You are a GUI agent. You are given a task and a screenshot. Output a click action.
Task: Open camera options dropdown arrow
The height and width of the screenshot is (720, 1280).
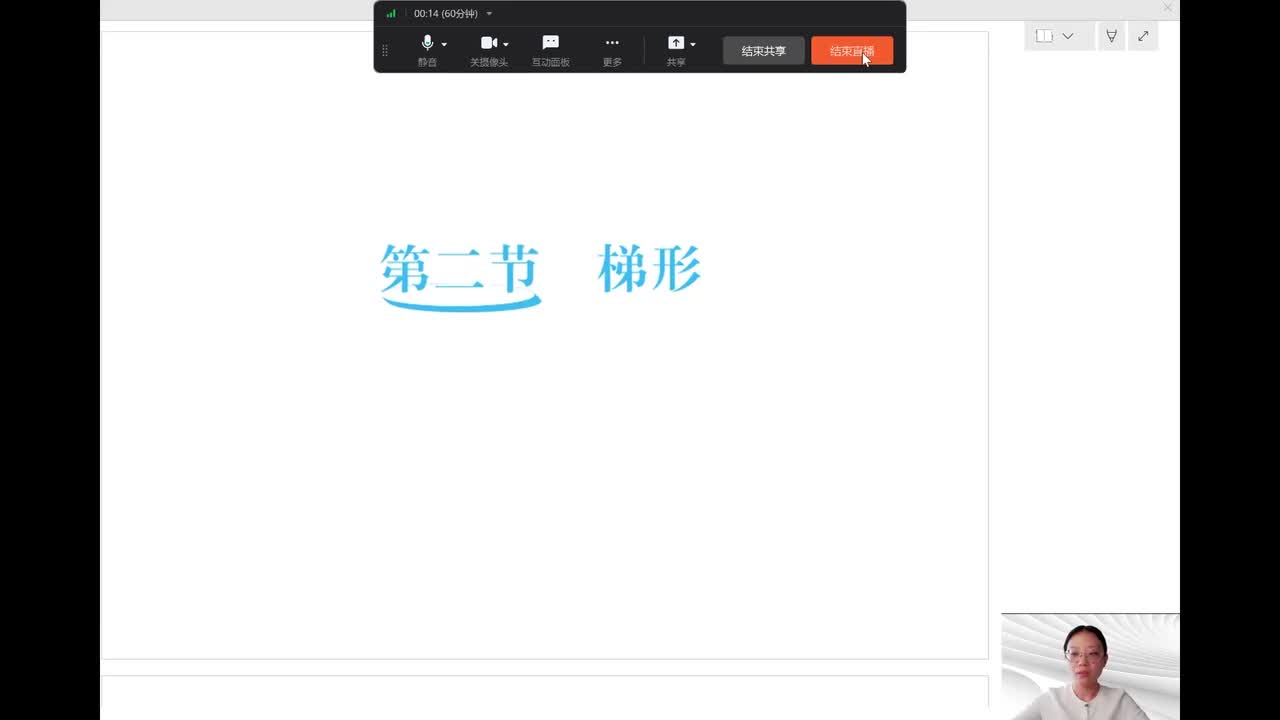click(x=506, y=45)
